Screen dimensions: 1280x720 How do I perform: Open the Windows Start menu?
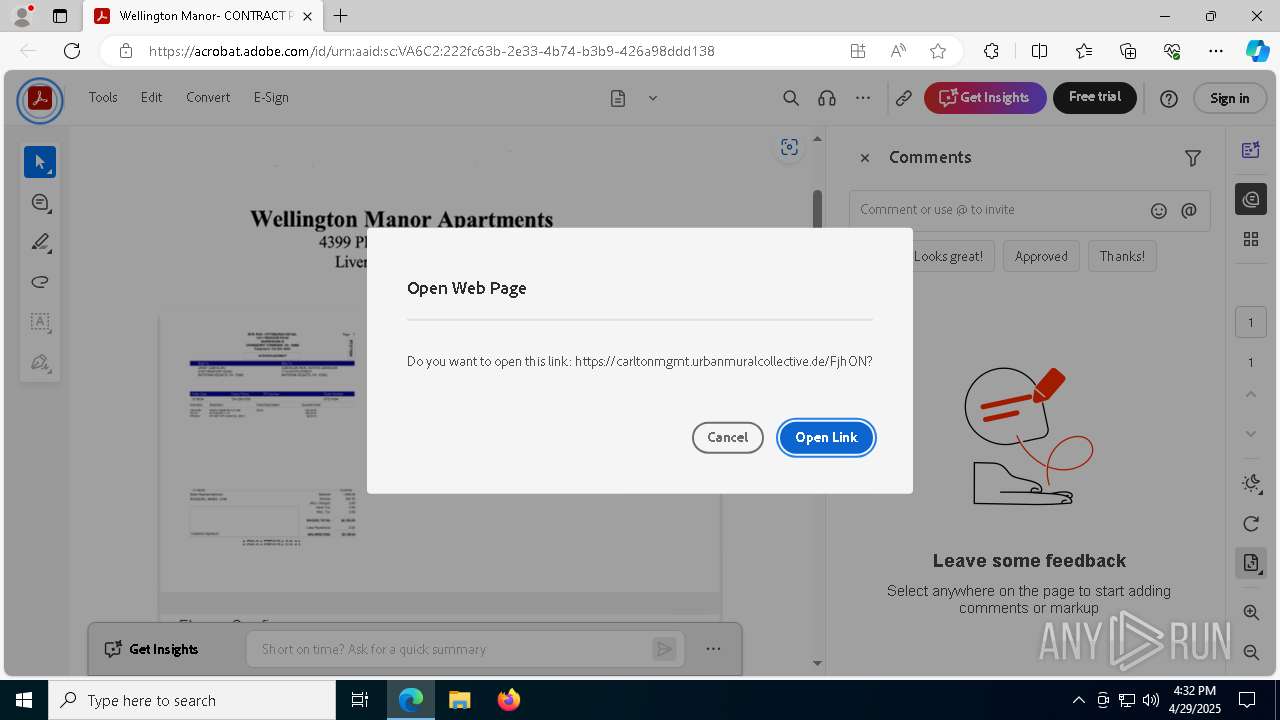point(24,700)
